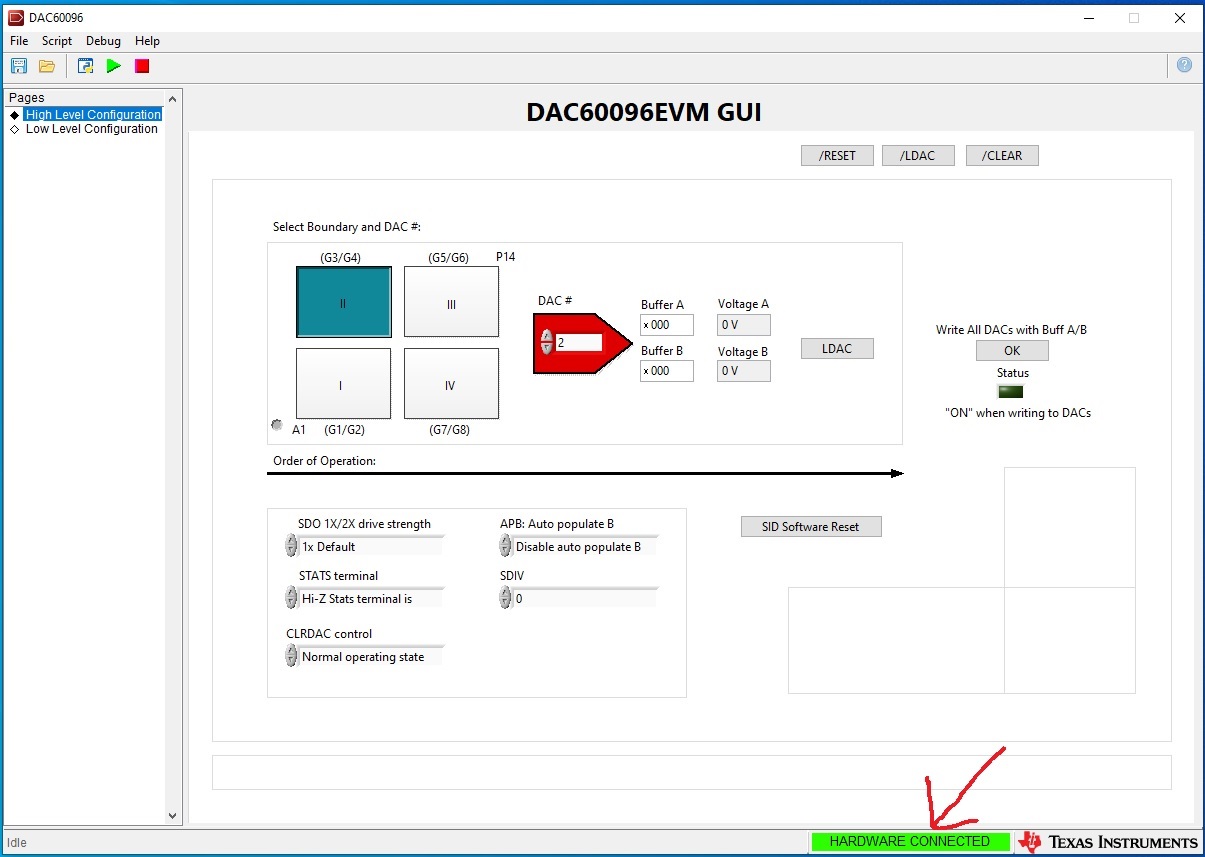Click the Pages panel header
This screenshot has width=1205, height=857.
(x=27, y=97)
